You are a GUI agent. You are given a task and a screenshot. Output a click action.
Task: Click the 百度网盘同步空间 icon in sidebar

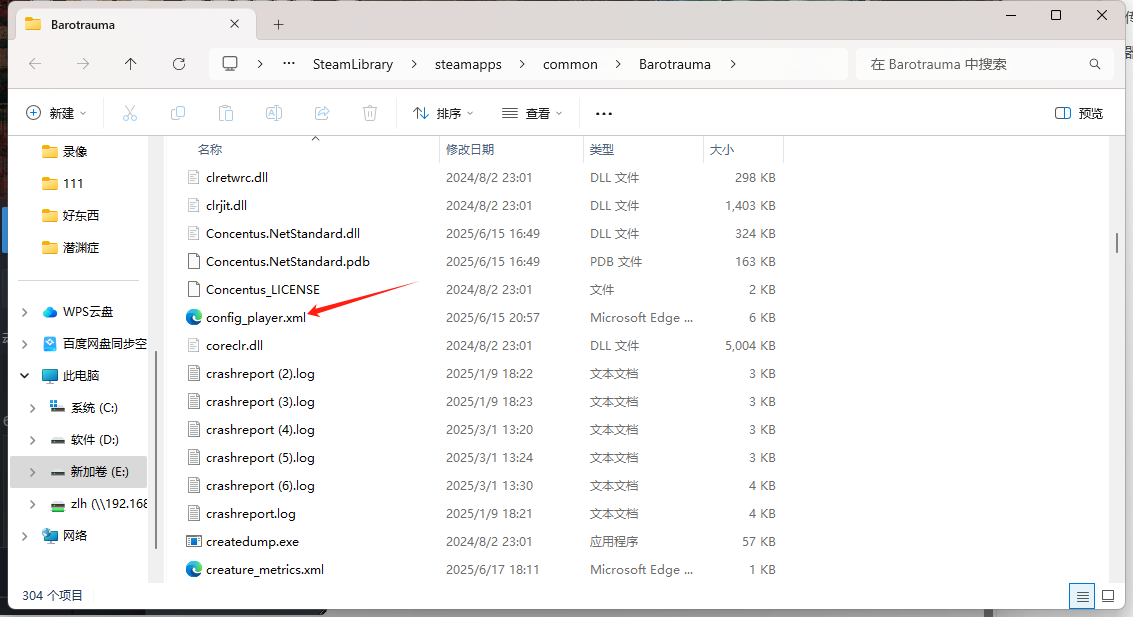click(x=50, y=344)
